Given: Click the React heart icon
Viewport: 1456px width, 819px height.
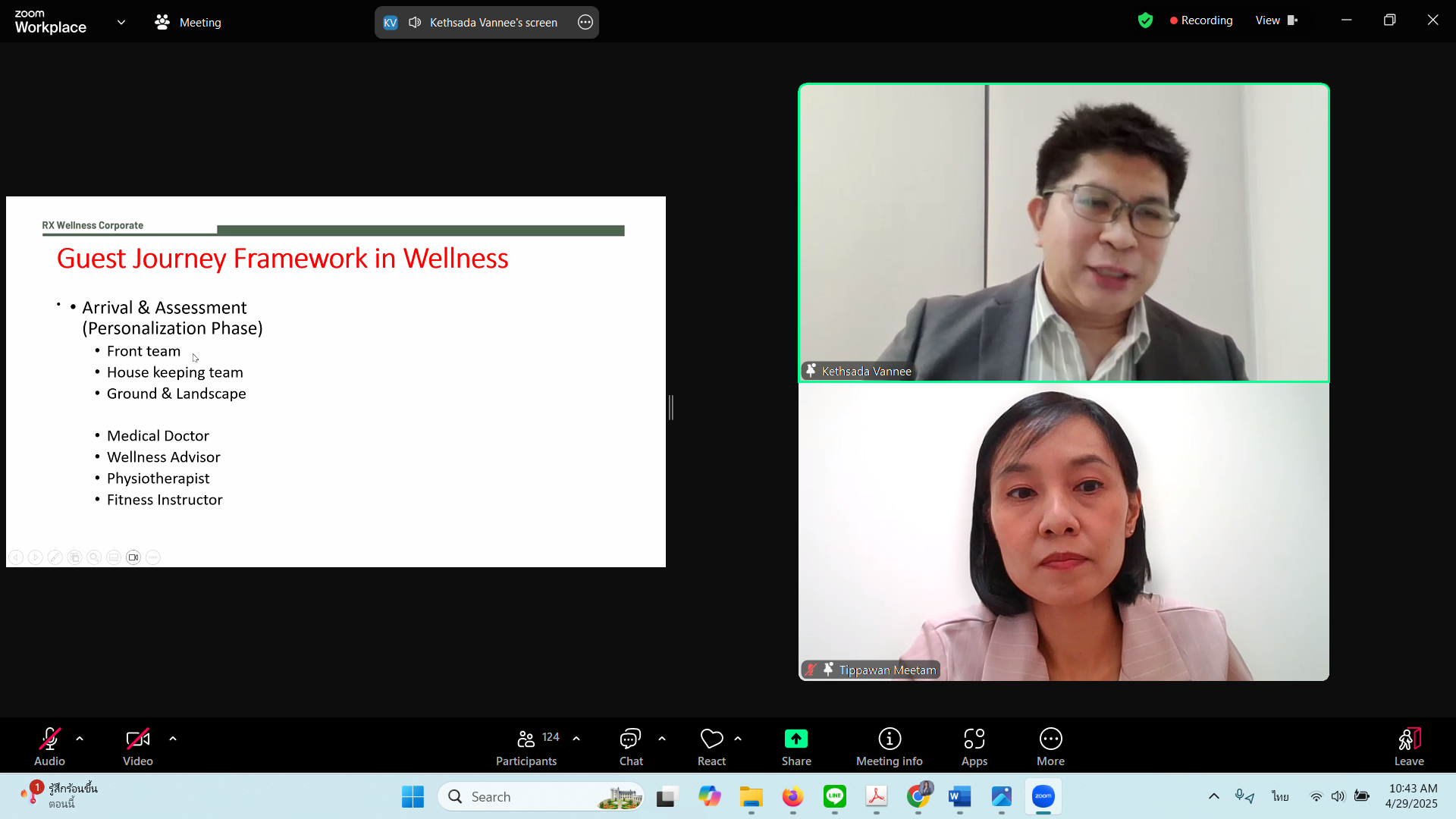Looking at the screenshot, I should click(711, 739).
